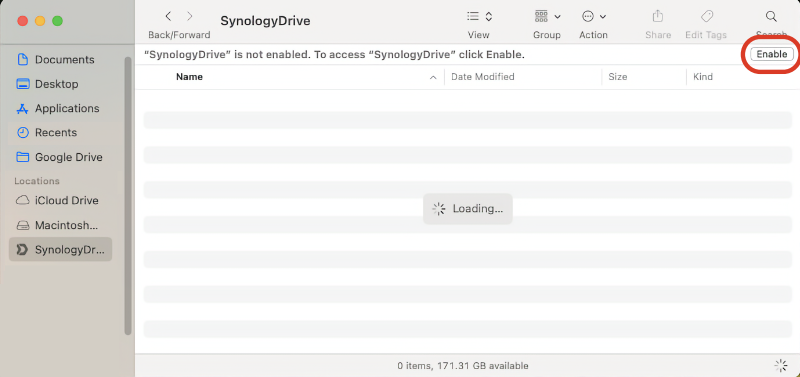The height and width of the screenshot is (377, 800).
Task: Click the SynologyDrive window title
Action: pyautogui.click(x=265, y=21)
